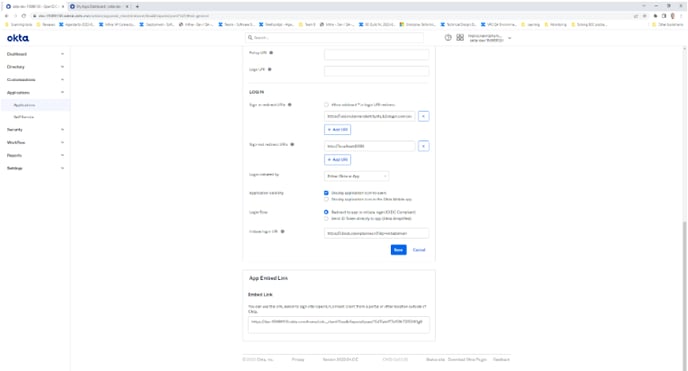Click the Okta search box

334,38
